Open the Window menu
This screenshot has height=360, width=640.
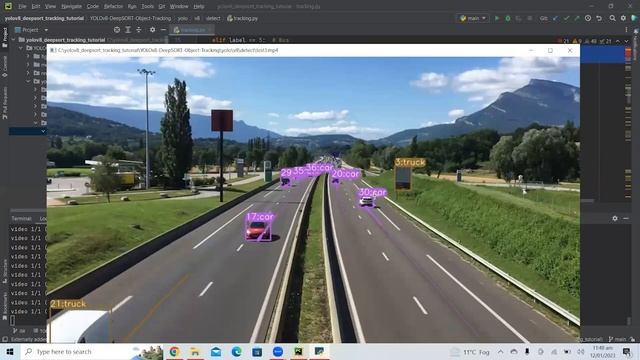[x=179, y=6]
